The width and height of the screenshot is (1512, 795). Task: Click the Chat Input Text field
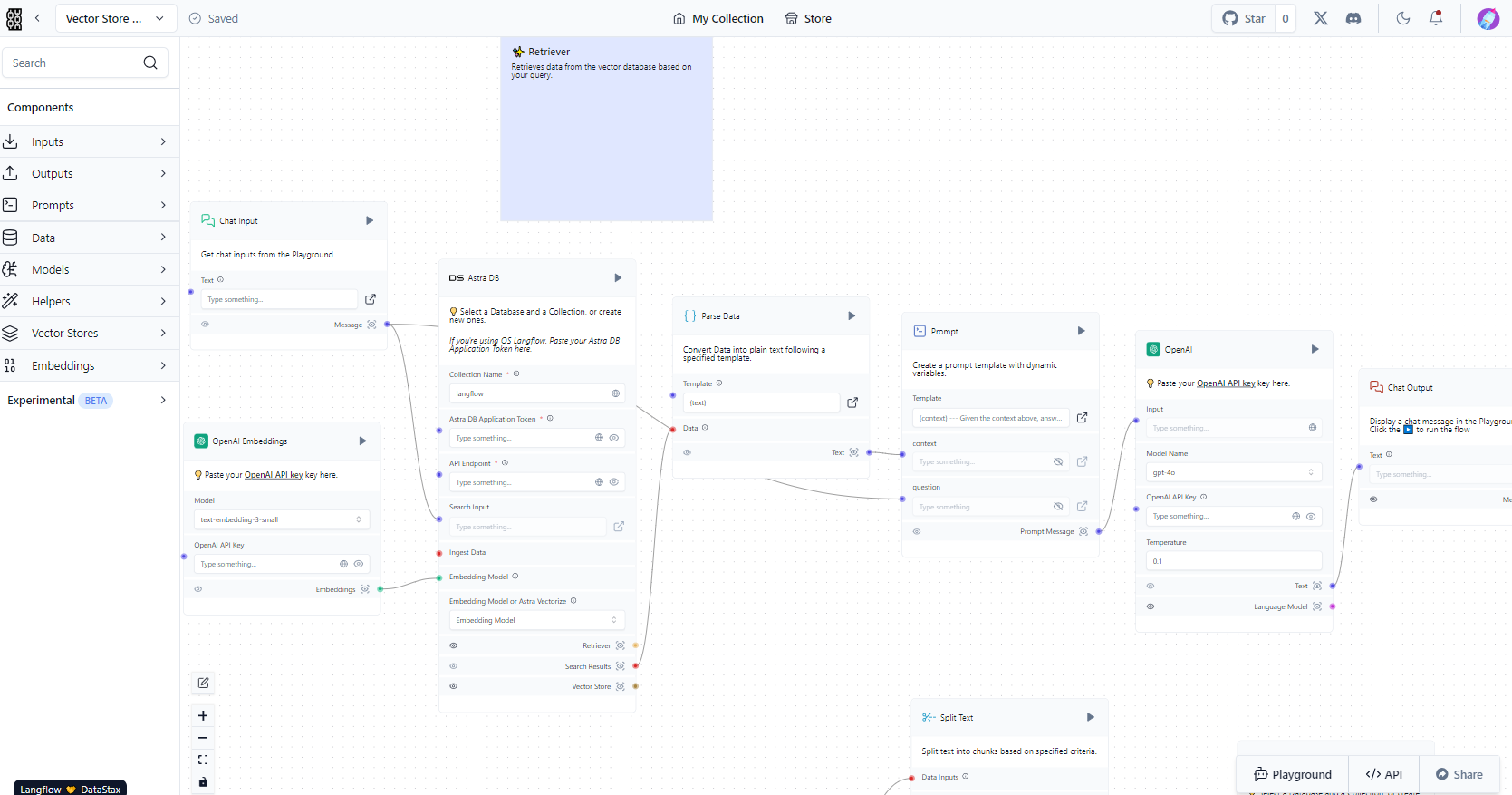pyautogui.click(x=279, y=299)
